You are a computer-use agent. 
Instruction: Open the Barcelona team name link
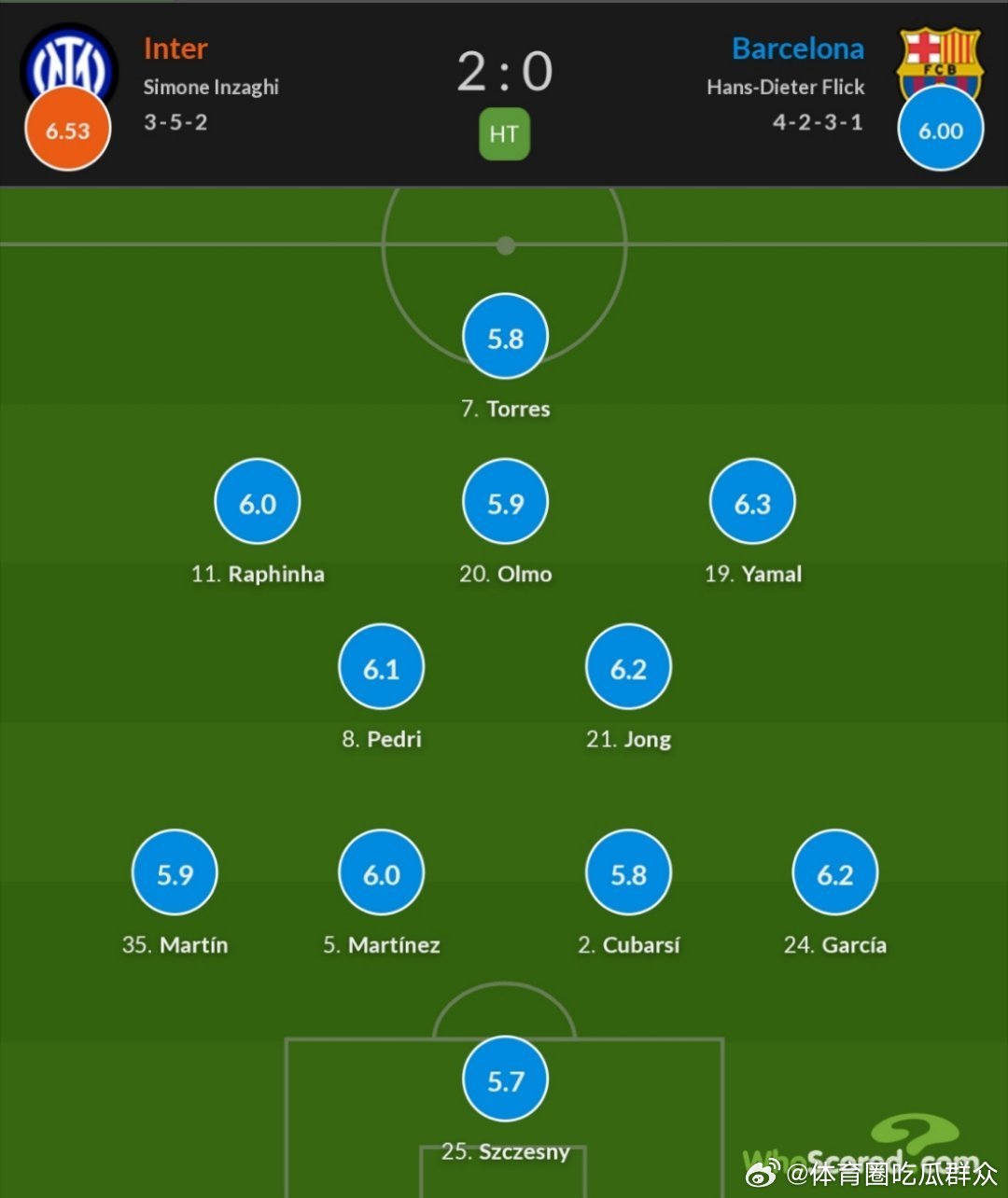coord(798,49)
